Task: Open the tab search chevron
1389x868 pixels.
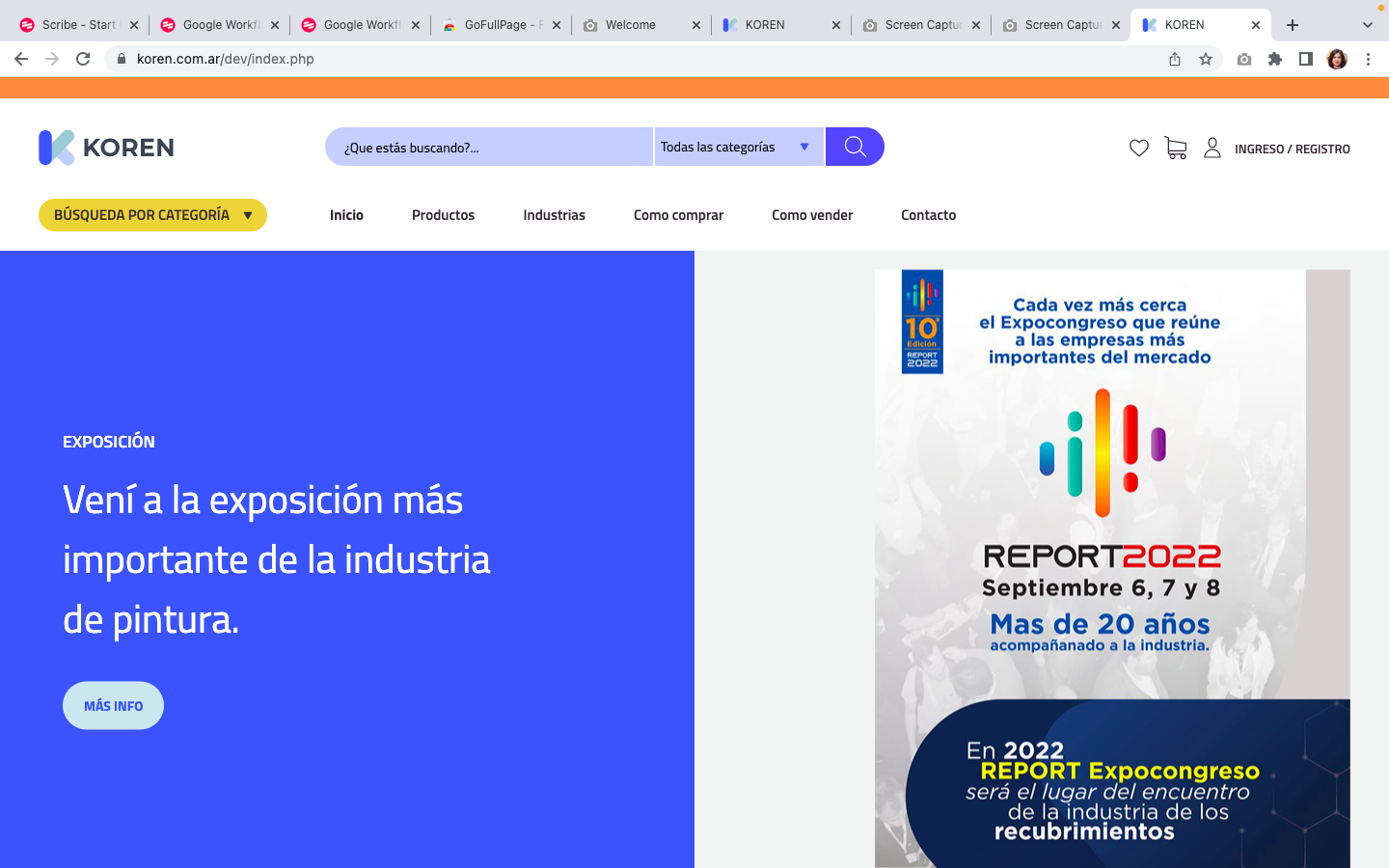Action: pos(1368,25)
